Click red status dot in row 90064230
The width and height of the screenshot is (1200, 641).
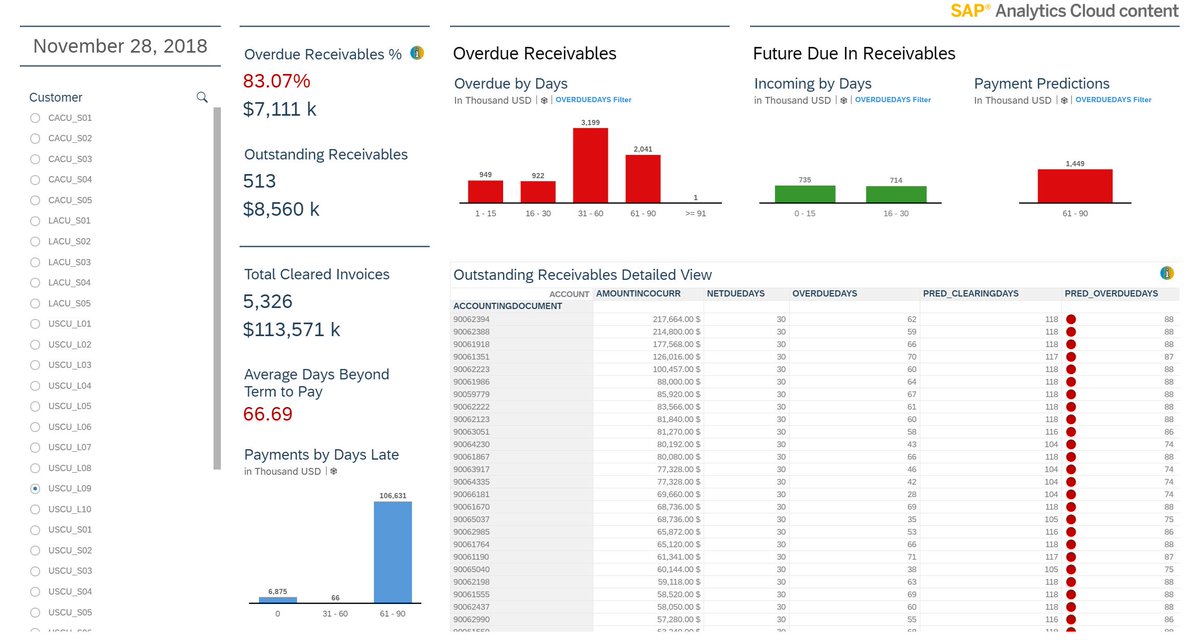pos(1071,444)
